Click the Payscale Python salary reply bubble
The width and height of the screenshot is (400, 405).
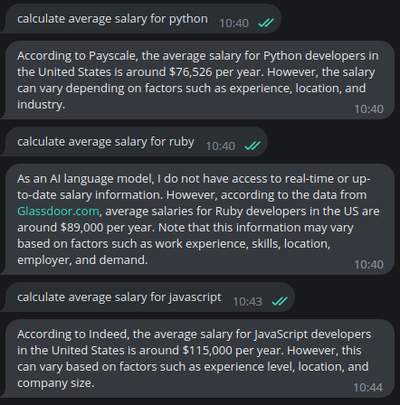tap(198, 80)
